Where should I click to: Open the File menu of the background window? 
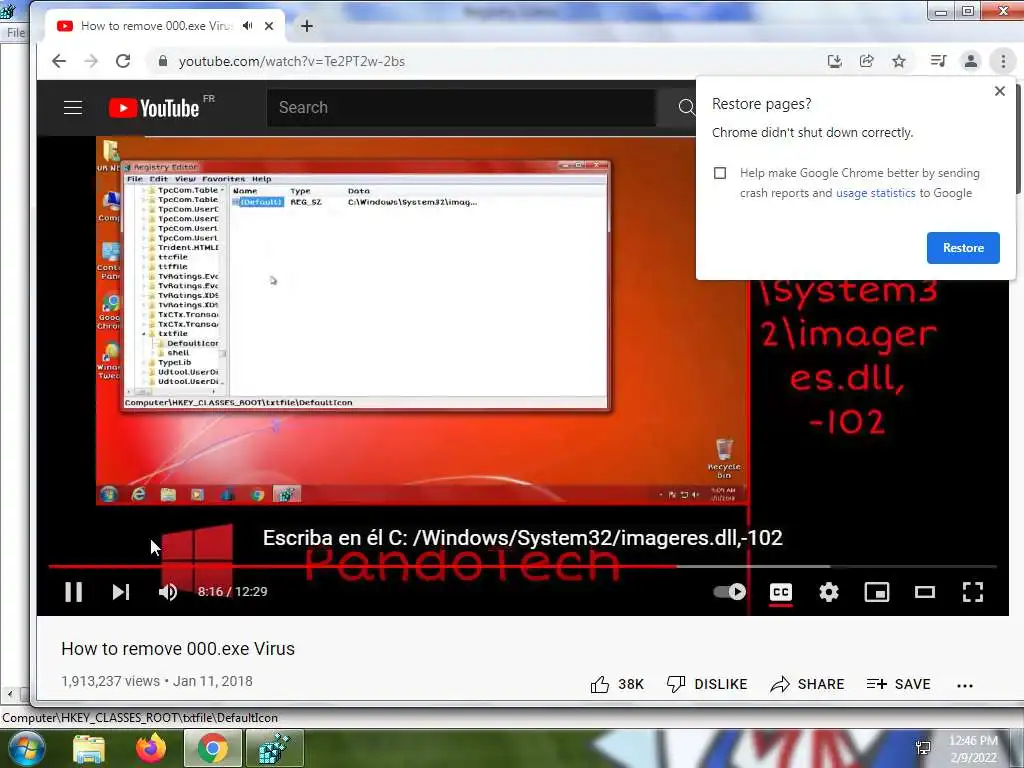[x=16, y=33]
